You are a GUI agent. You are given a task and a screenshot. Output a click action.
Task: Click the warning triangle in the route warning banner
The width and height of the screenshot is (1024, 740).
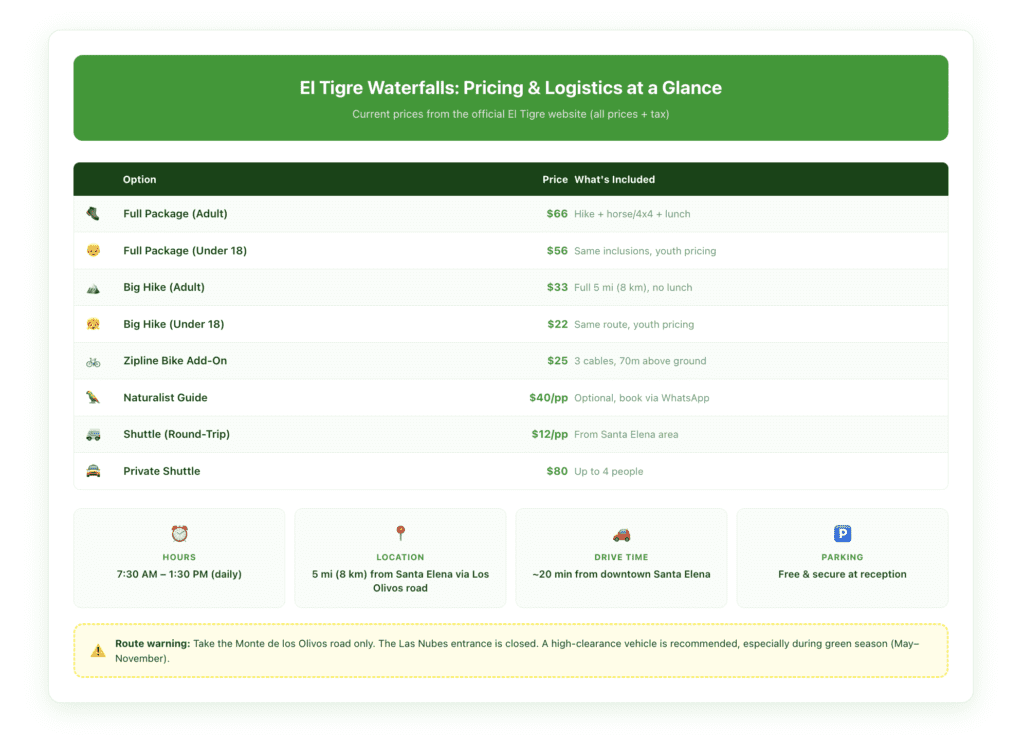pyautogui.click(x=97, y=649)
